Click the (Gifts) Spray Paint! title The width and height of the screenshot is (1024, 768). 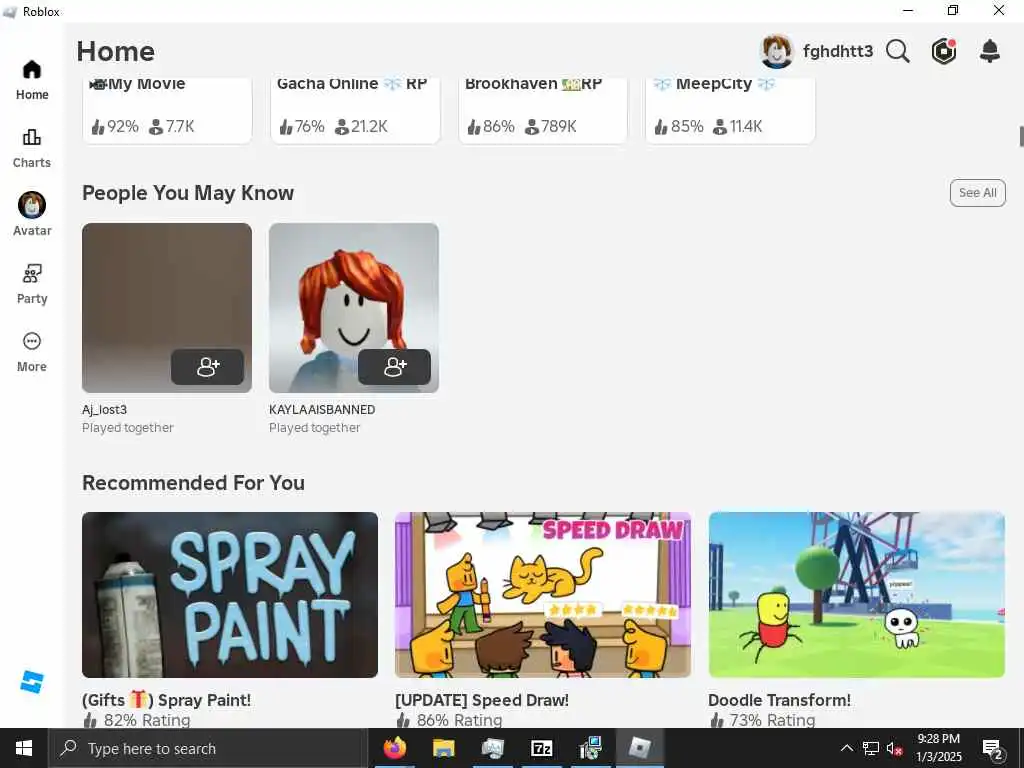(x=167, y=700)
